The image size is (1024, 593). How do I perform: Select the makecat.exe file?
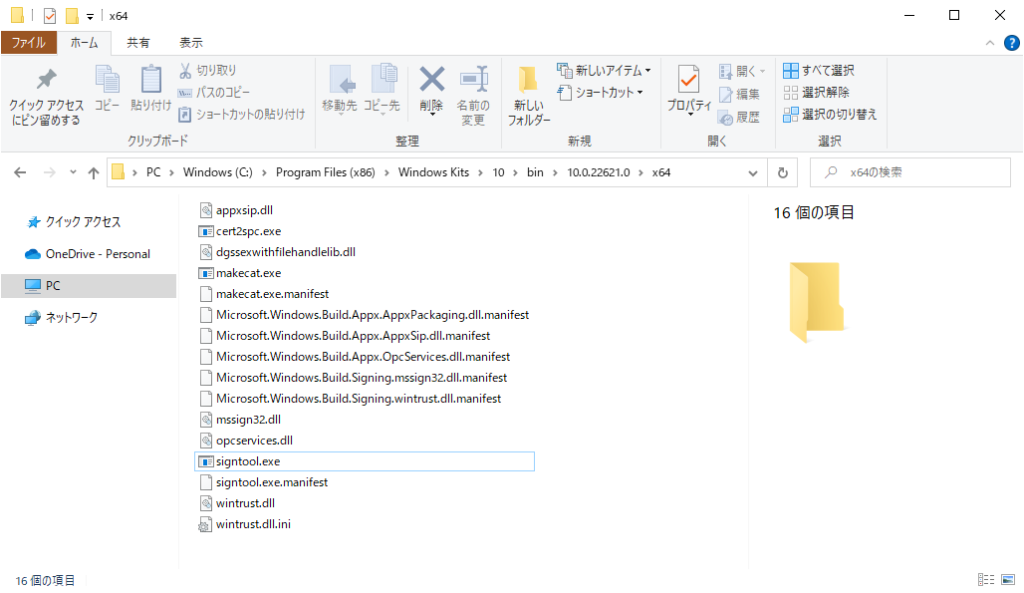pyautogui.click(x=240, y=273)
